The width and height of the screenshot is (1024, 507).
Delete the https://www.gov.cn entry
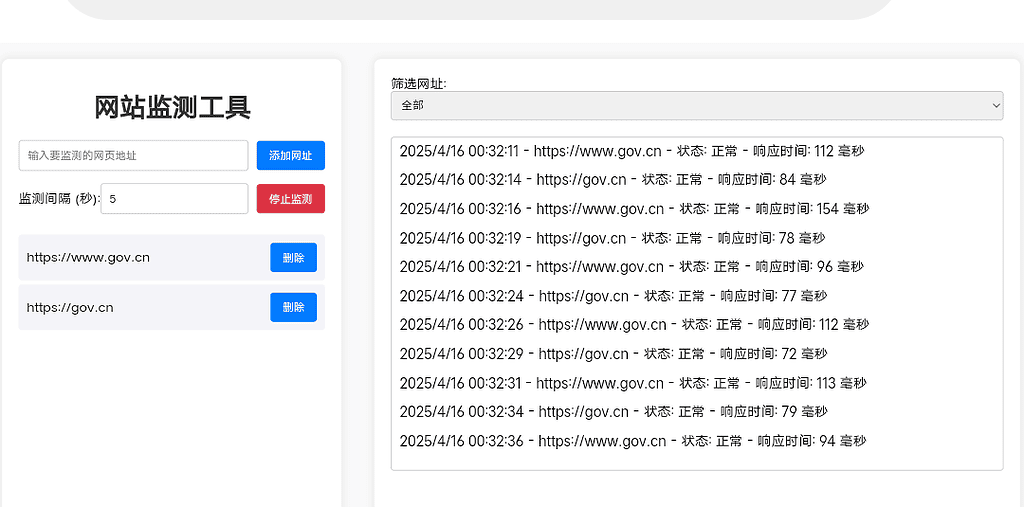tap(293, 257)
